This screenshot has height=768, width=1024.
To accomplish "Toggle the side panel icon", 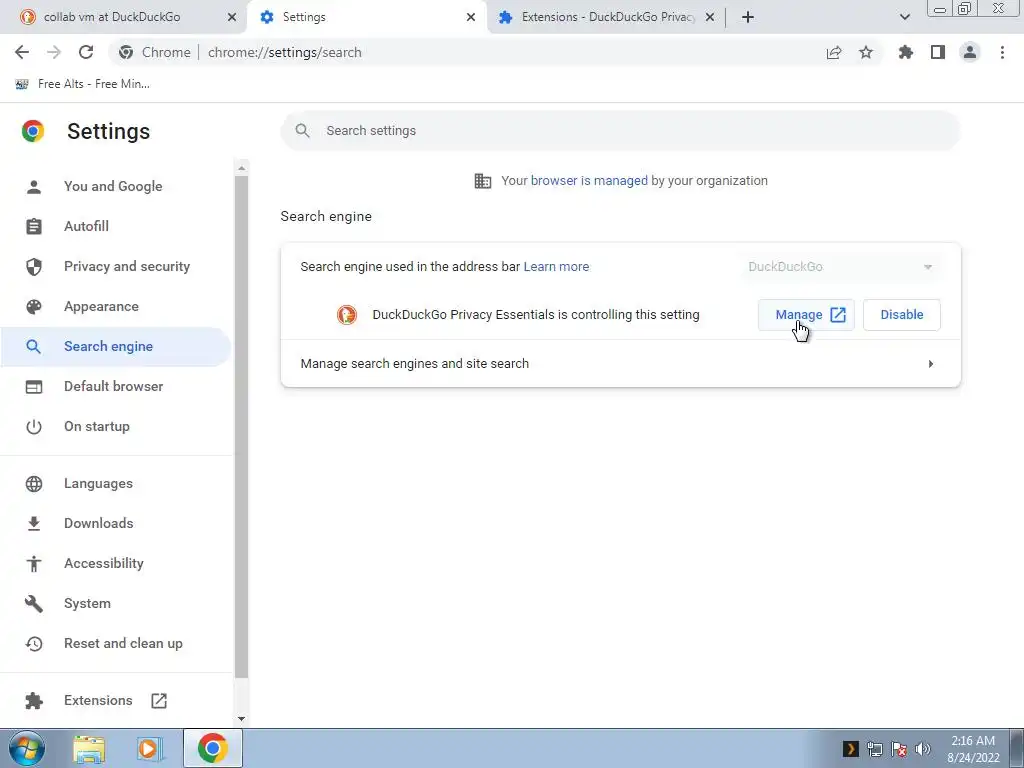I will [x=938, y=52].
